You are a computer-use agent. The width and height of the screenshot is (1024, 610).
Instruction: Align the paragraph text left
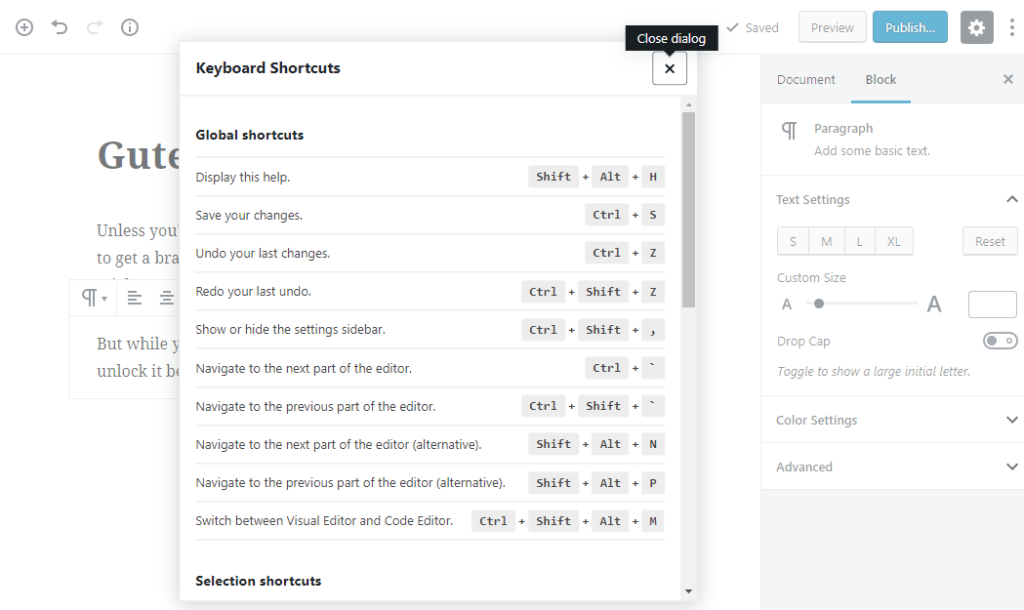click(x=135, y=298)
